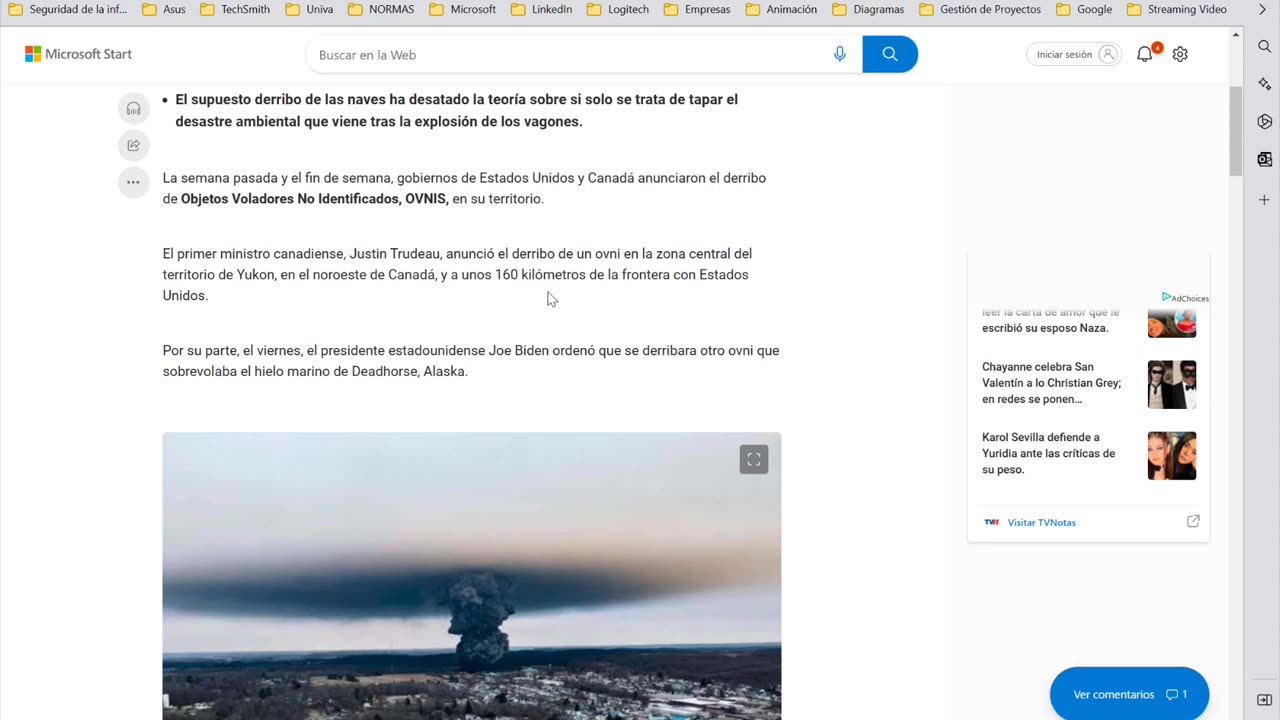The height and width of the screenshot is (720, 1280).
Task: Open the Empresas bookmarks folder
Action: [x=697, y=9]
